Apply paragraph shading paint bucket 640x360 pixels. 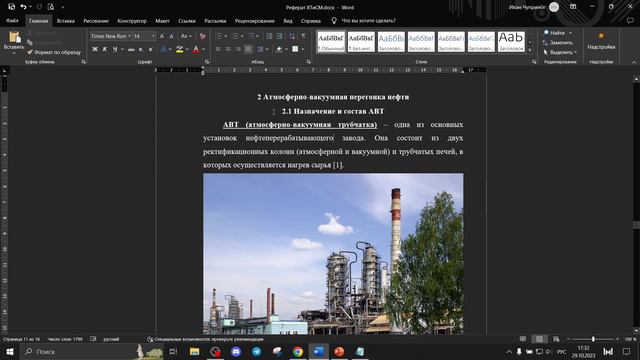[279, 49]
